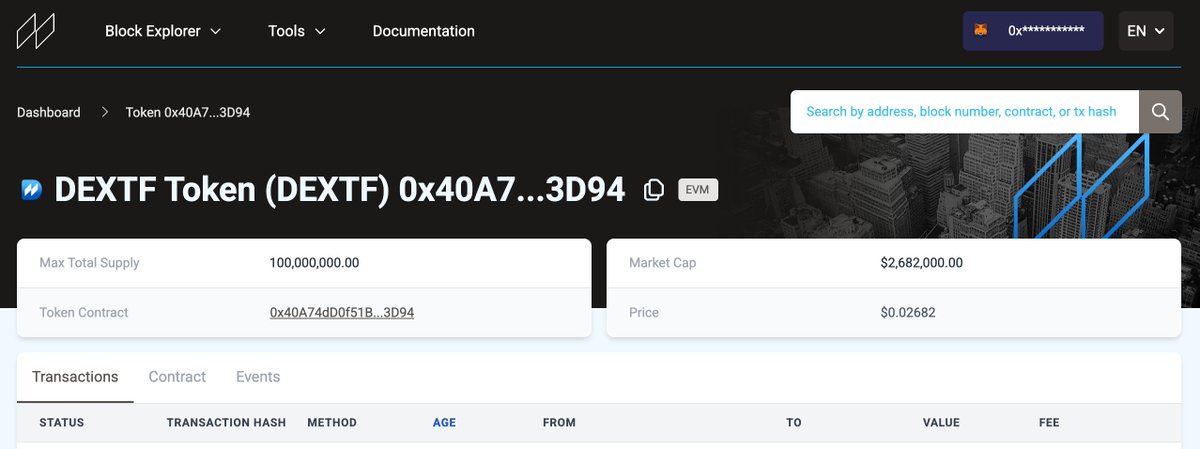This screenshot has width=1200, height=449.
Task: Select Price value $0.02682
Action: (x=908, y=312)
